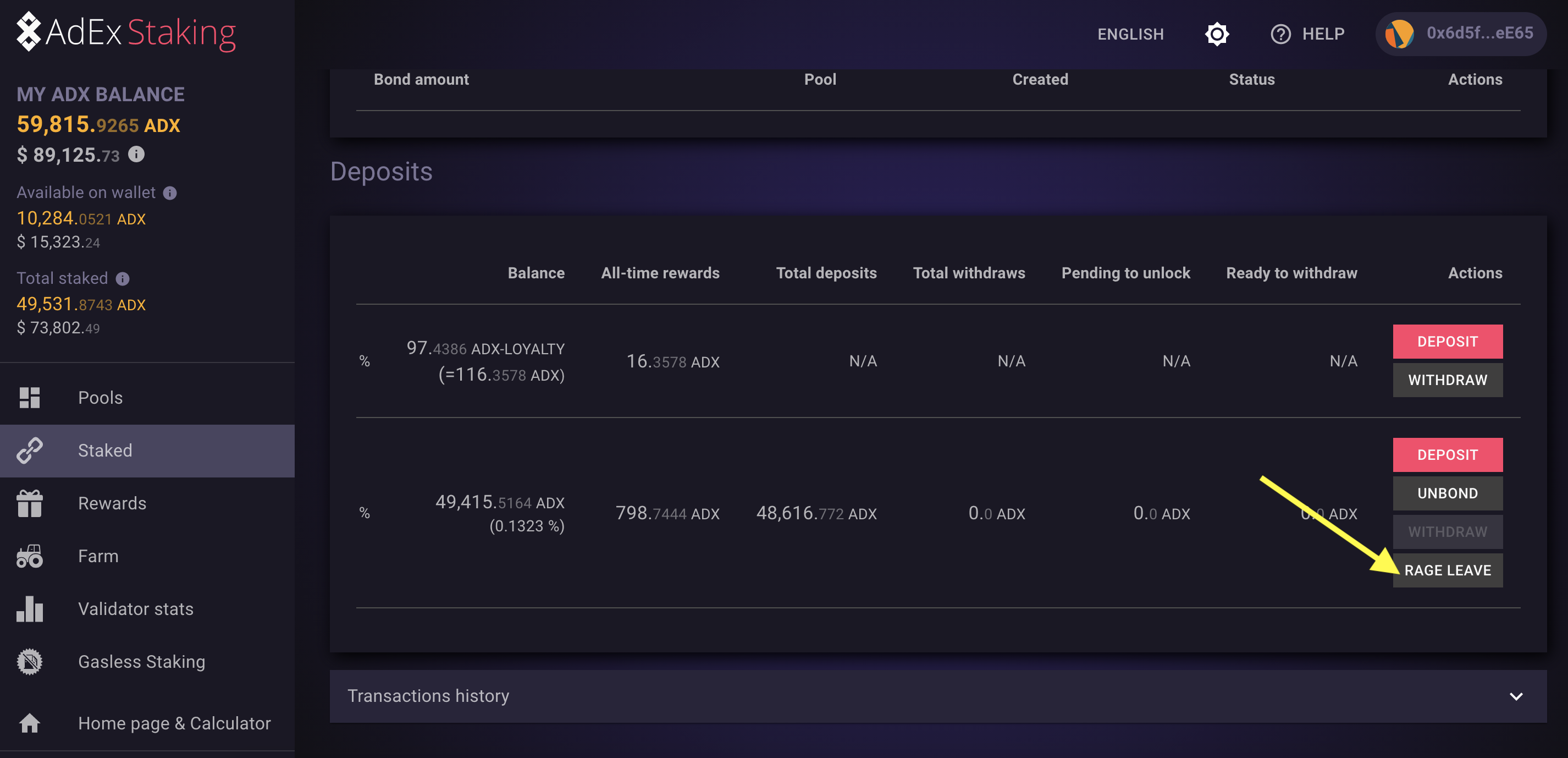Open Home page & Calculator link
1568x758 pixels.
(147, 723)
